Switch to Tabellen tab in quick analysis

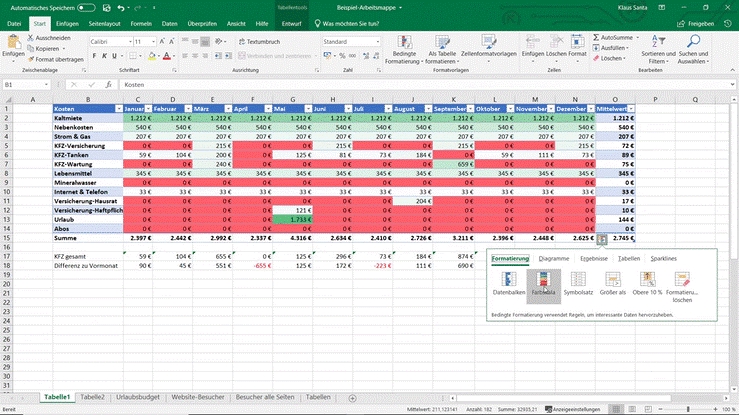coord(629,259)
